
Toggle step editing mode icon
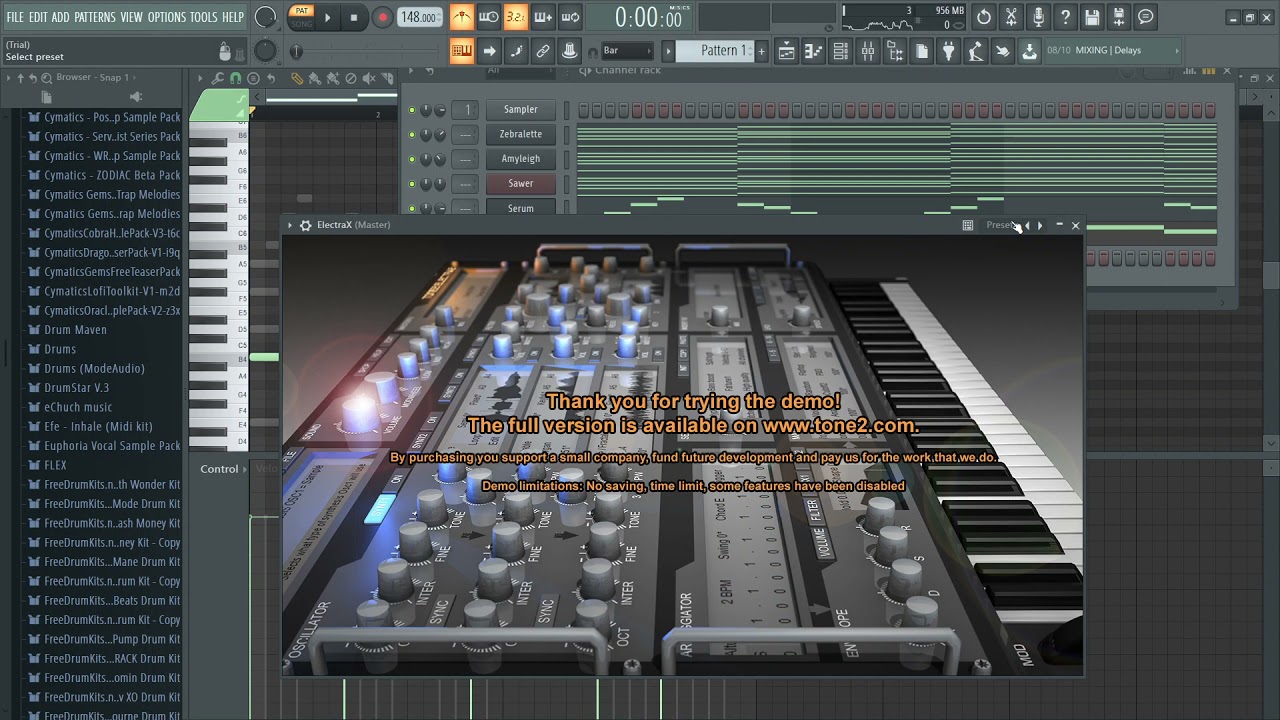[516, 51]
